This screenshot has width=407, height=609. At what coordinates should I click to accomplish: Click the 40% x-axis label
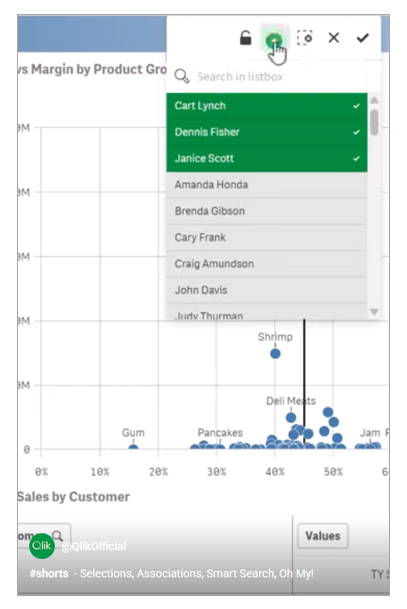coord(275,472)
